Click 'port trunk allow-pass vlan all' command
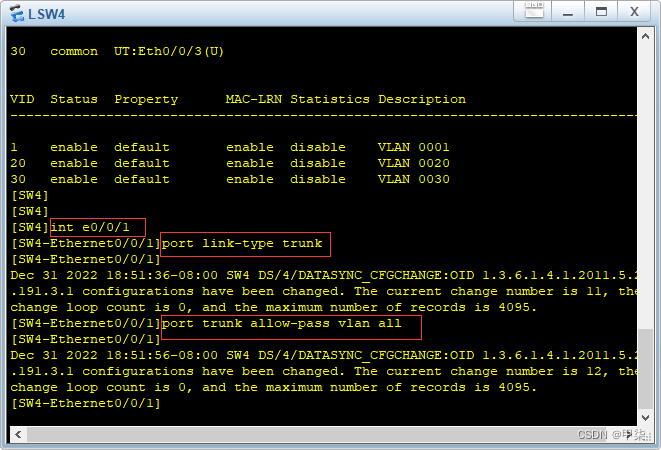Image resolution: width=661 pixels, height=450 pixels. tap(282, 323)
